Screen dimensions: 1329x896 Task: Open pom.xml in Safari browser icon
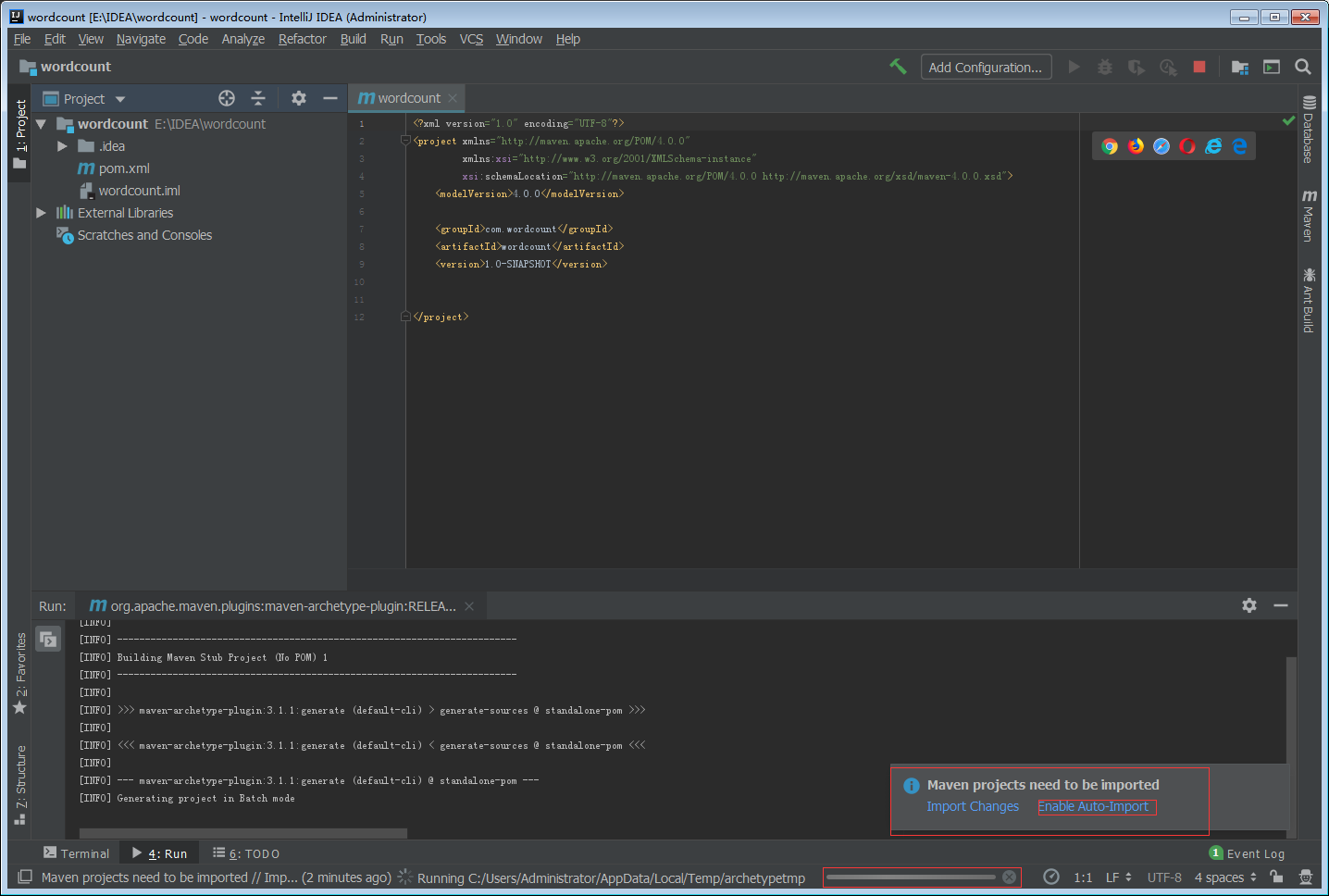click(1161, 146)
